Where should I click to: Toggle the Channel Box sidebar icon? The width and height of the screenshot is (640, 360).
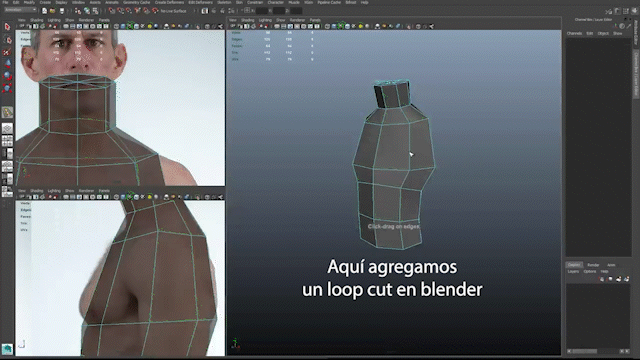(x=635, y=11)
